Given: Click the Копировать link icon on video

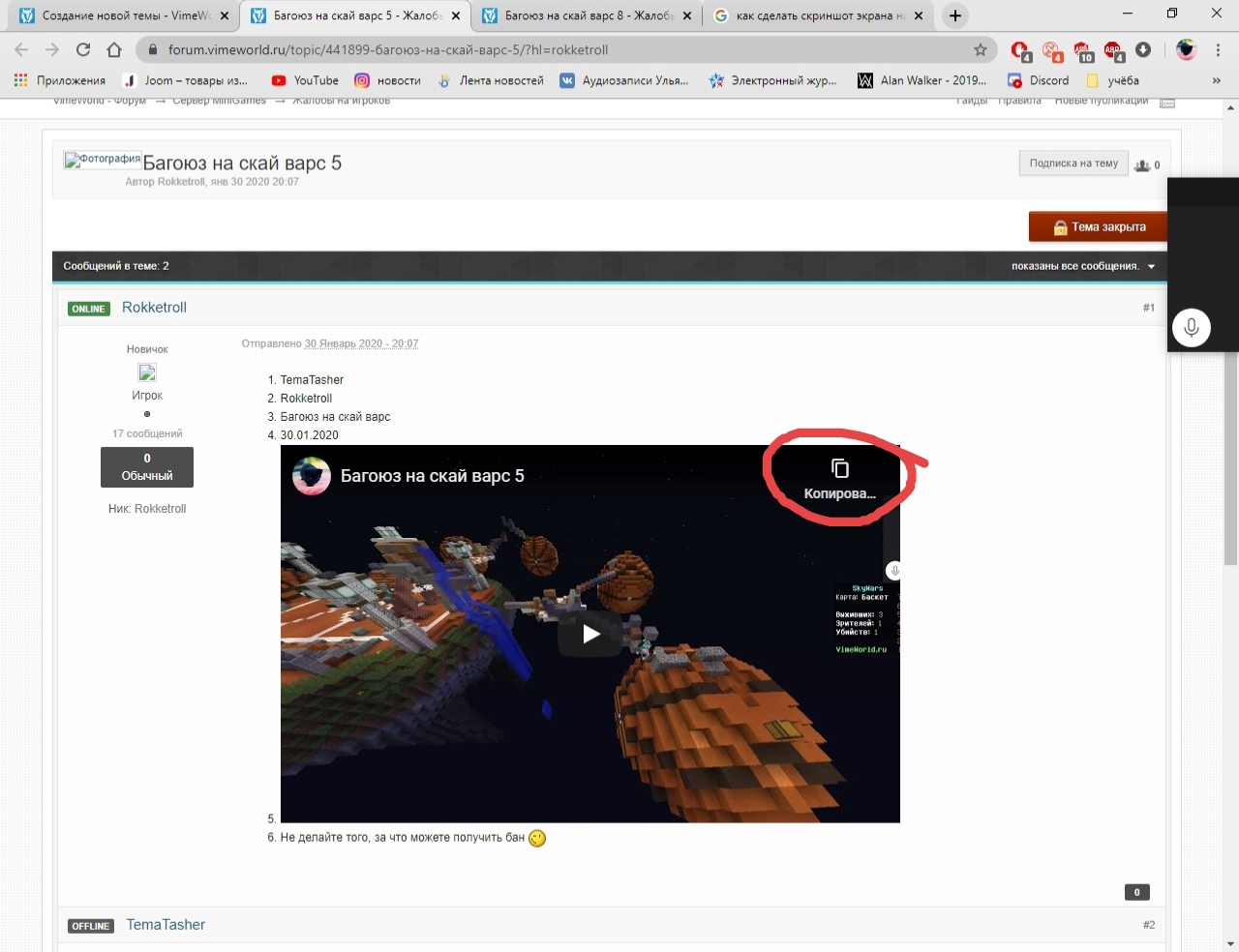Looking at the screenshot, I should [839, 478].
